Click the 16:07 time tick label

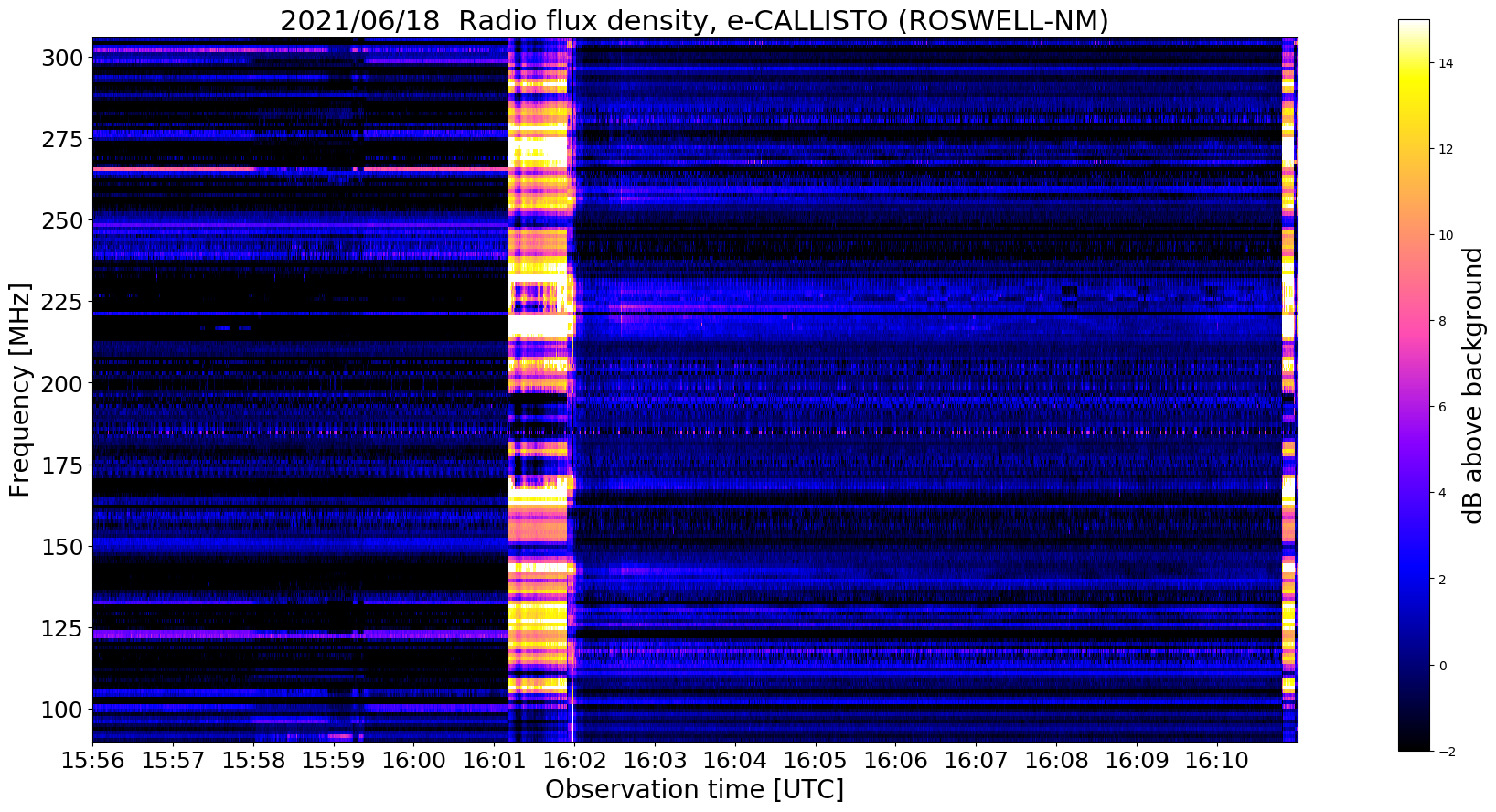click(976, 761)
